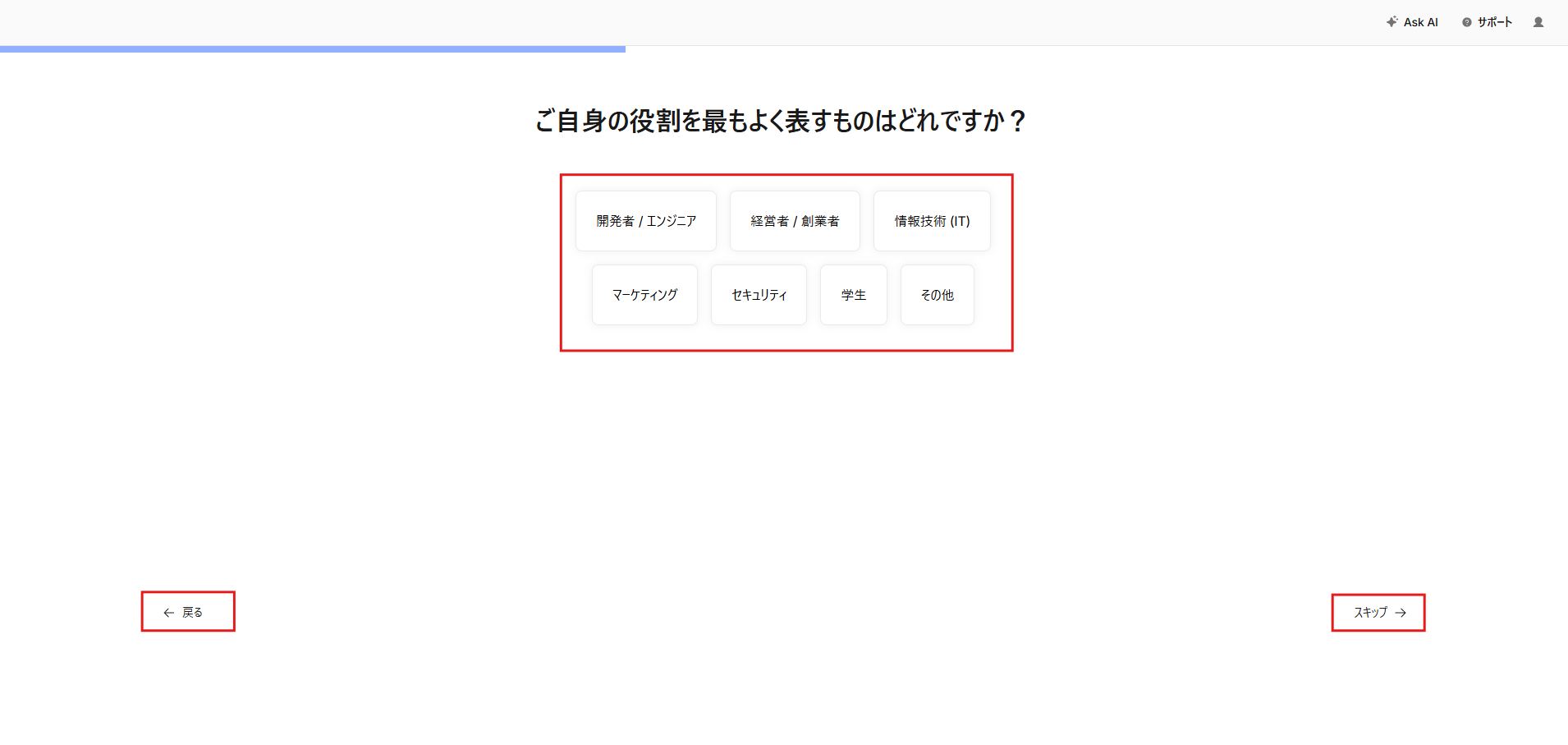Open the Ask AI assistant label
Viewport: 1568px width, 745px height.
coord(1420,22)
